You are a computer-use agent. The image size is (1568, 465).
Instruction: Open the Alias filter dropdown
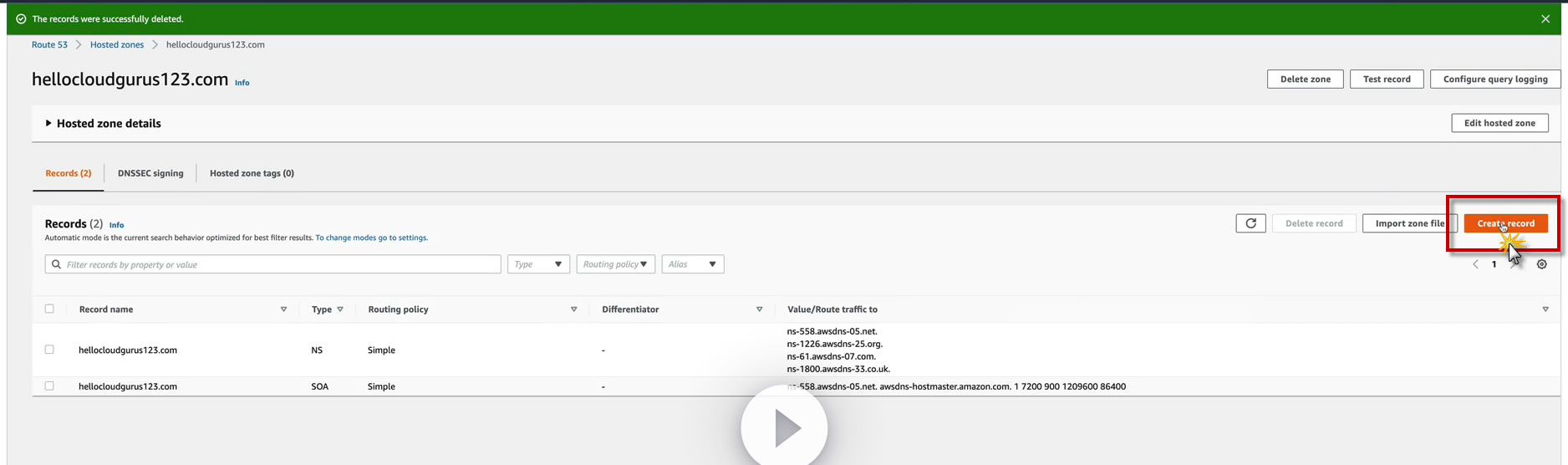[693, 264]
